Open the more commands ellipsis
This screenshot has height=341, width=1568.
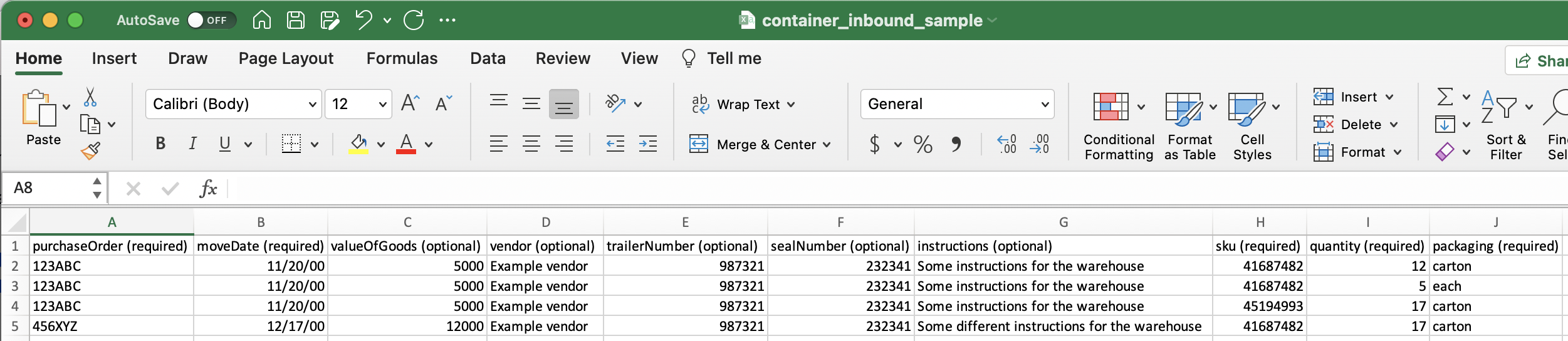click(447, 20)
